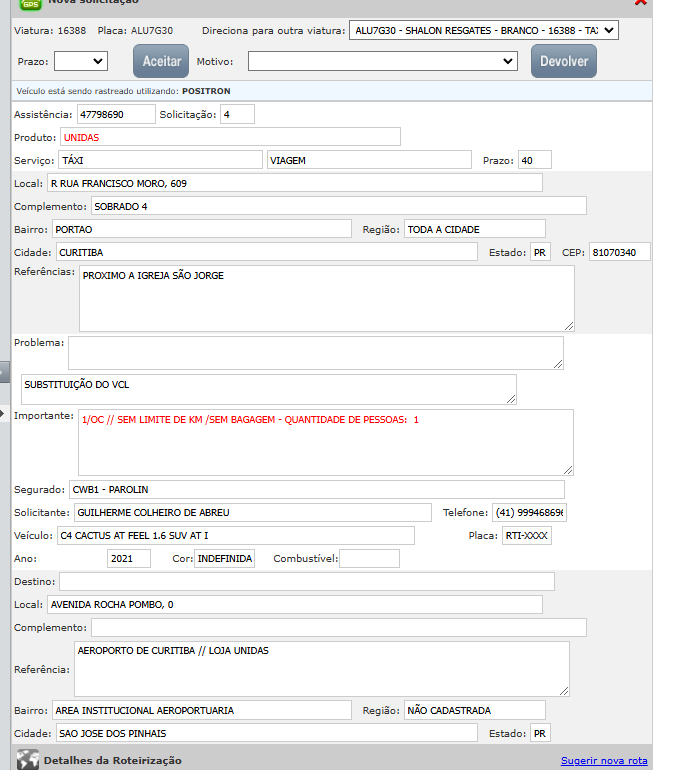Click the empty Destino field

pyautogui.click(x=307, y=581)
